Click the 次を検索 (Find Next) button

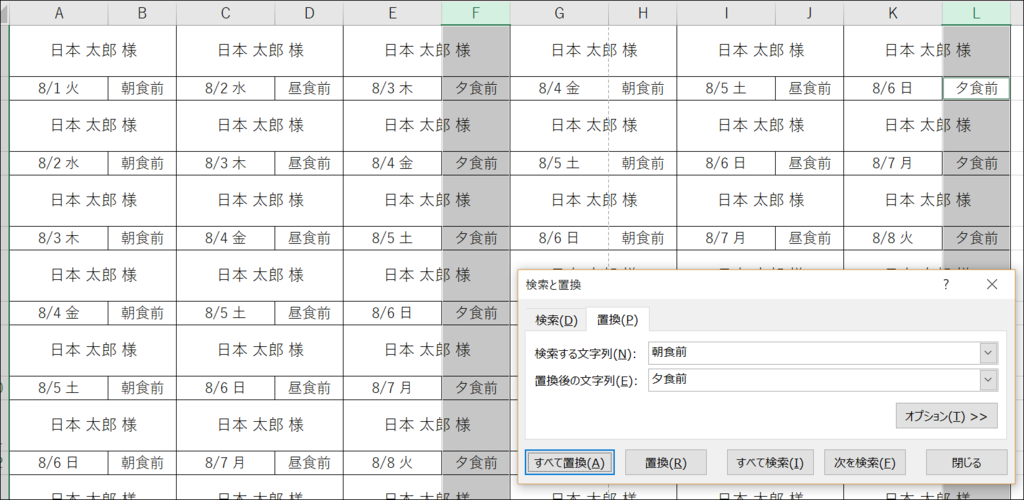click(x=865, y=463)
